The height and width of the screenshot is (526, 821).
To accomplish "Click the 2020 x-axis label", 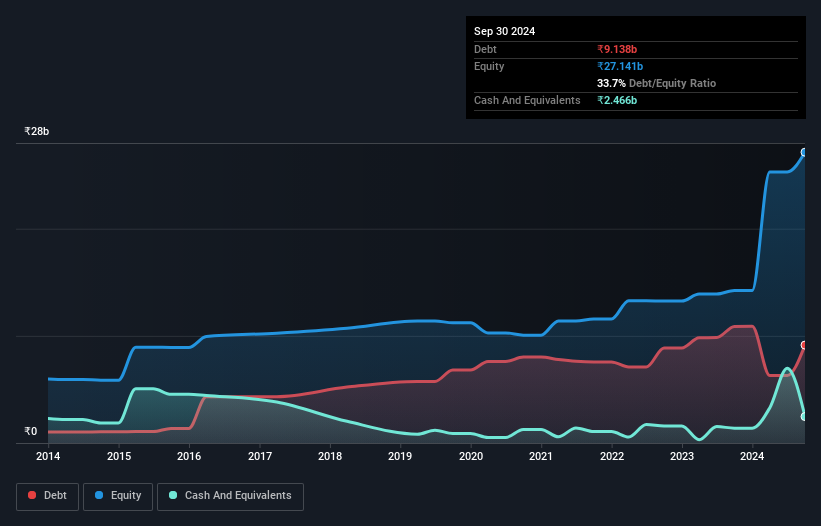I will tap(471, 456).
